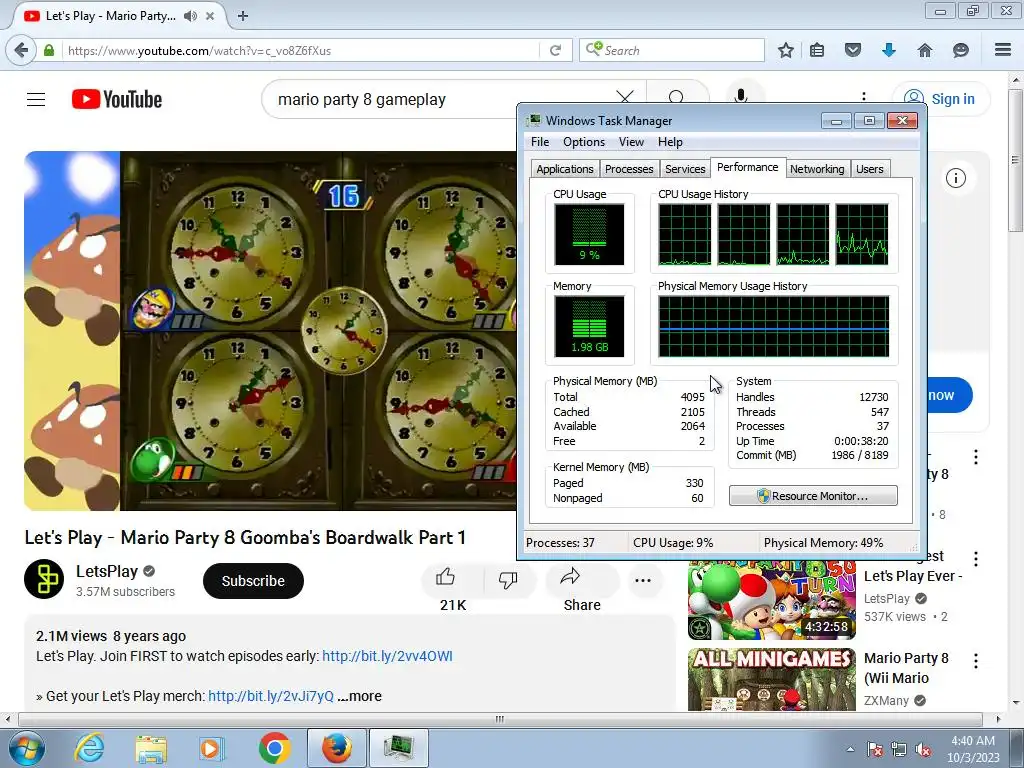Open the LetsPlay channel name link

[x=107, y=571]
